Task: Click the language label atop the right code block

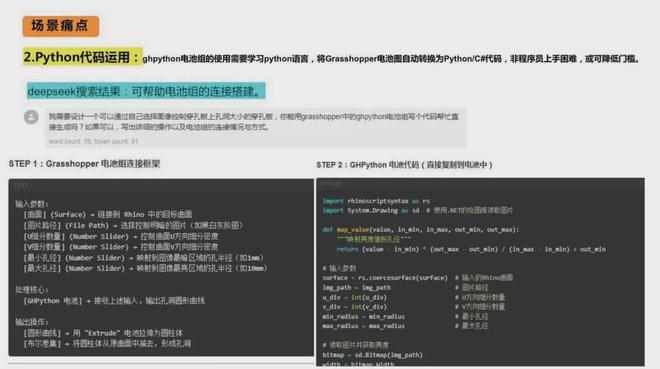Action: click(x=331, y=184)
